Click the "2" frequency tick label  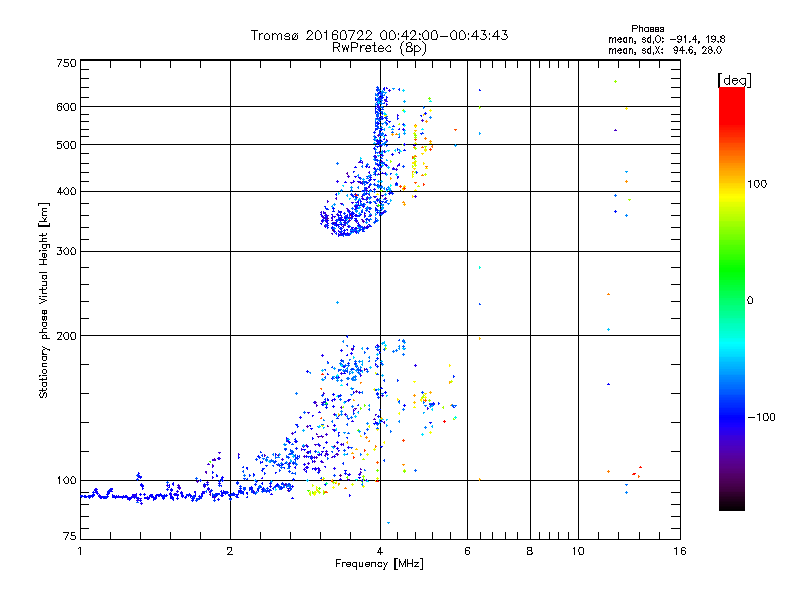230,551
